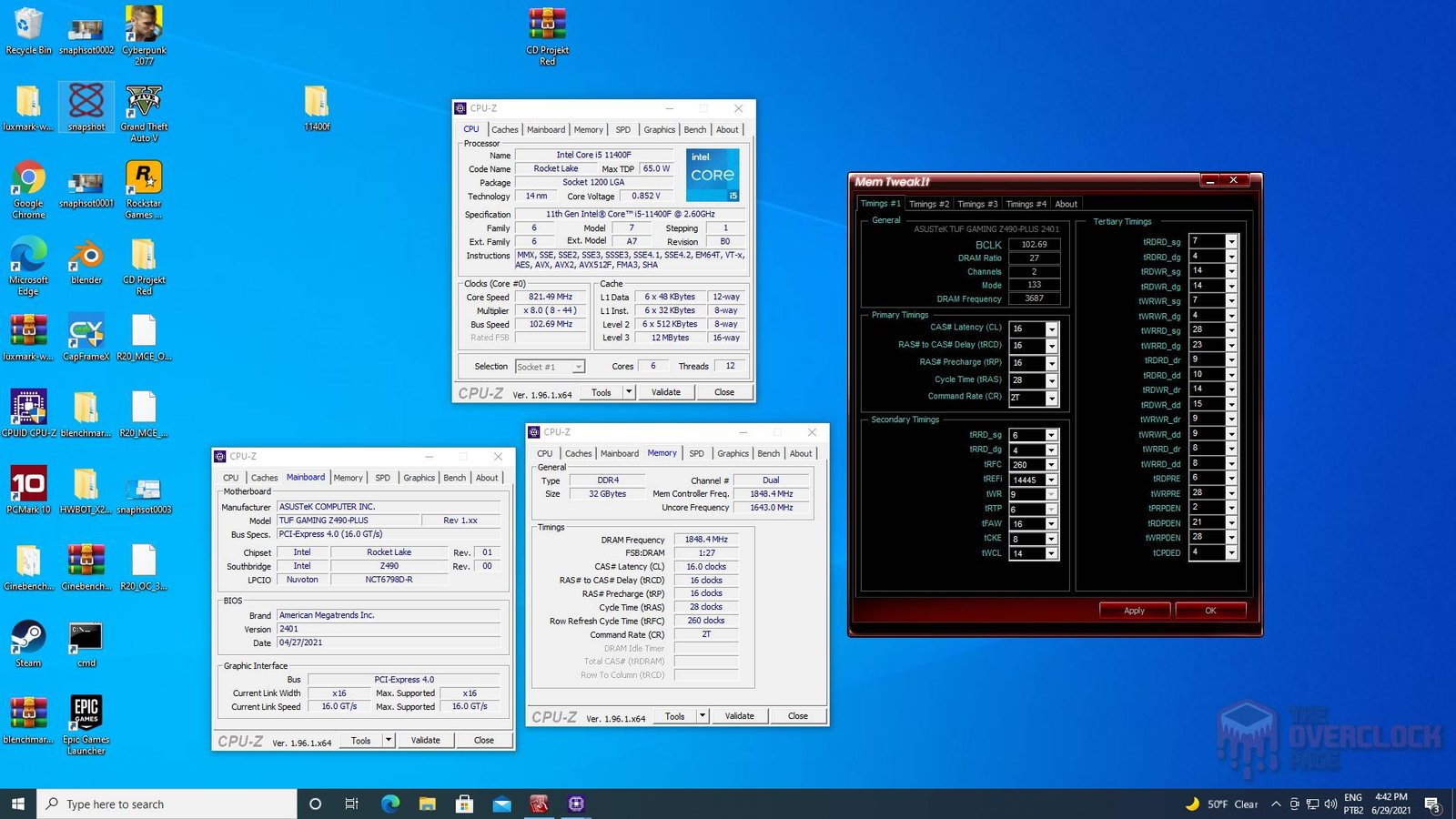Viewport: 1456px width, 819px height.
Task: Open the Socket #1 selection dropdown in CPU-Z
Action: 577,366
